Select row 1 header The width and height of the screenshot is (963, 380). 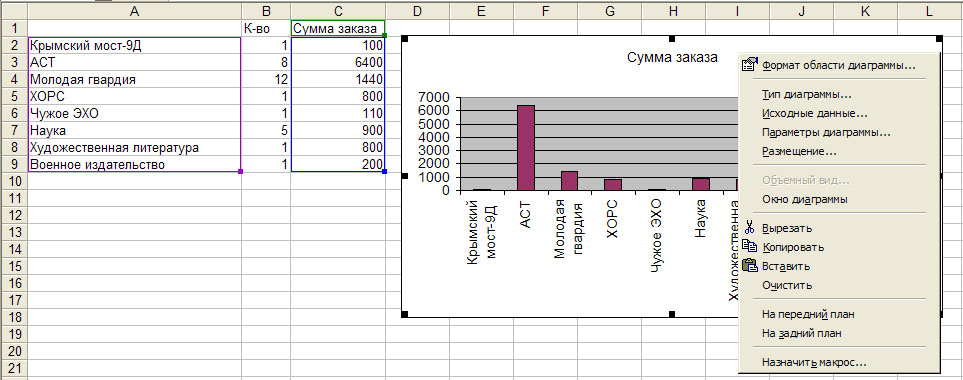(14, 28)
